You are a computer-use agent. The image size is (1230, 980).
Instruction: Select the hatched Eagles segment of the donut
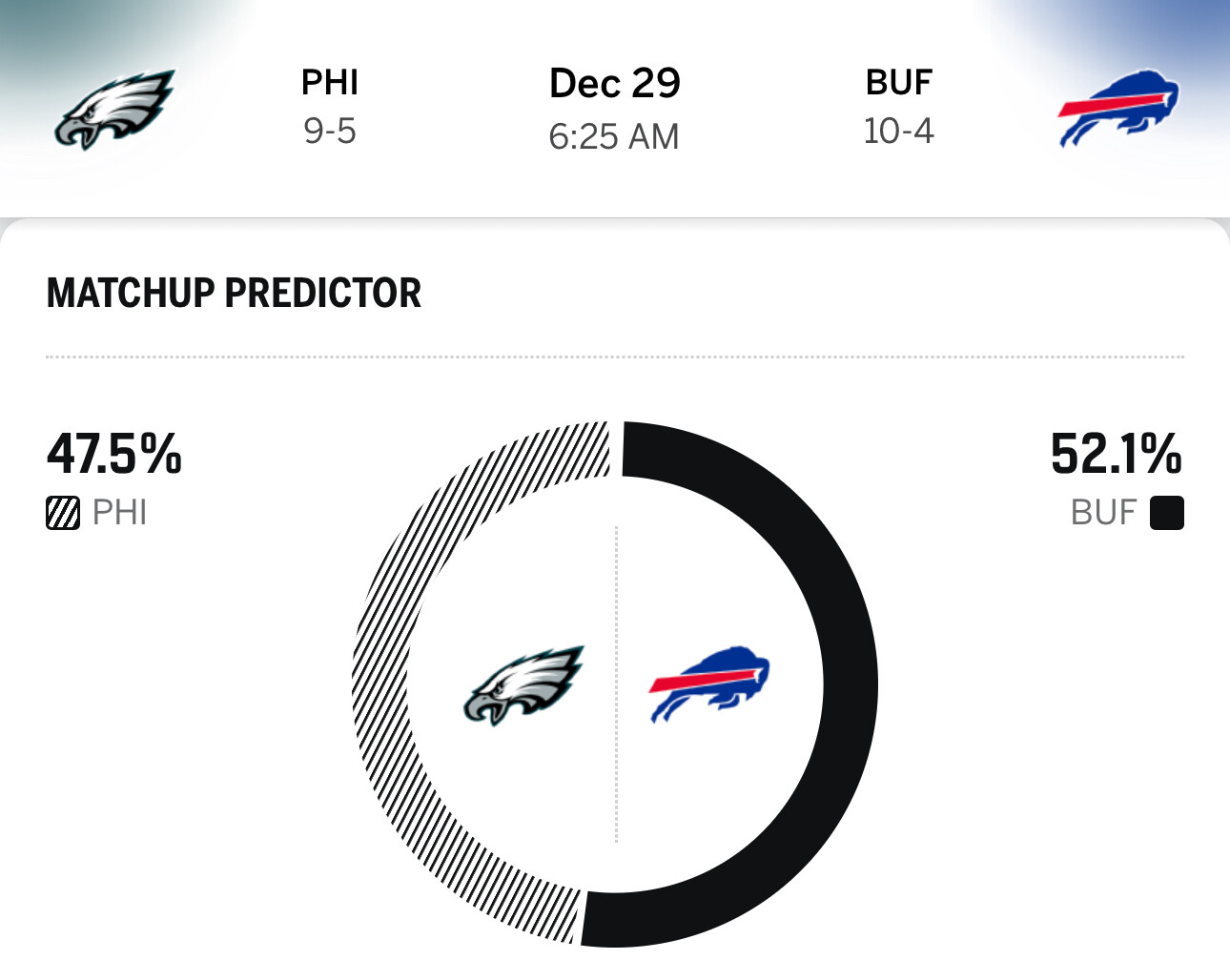pos(380,684)
